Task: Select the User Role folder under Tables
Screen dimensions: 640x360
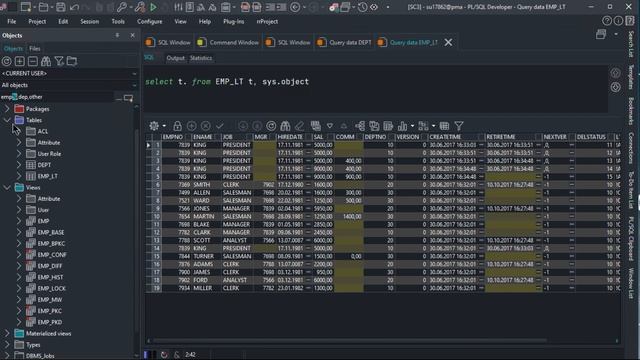Action: tap(49, 154)
